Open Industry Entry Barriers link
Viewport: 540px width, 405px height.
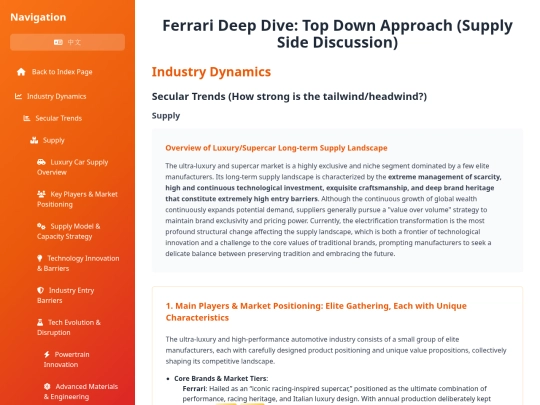[65, 295]
